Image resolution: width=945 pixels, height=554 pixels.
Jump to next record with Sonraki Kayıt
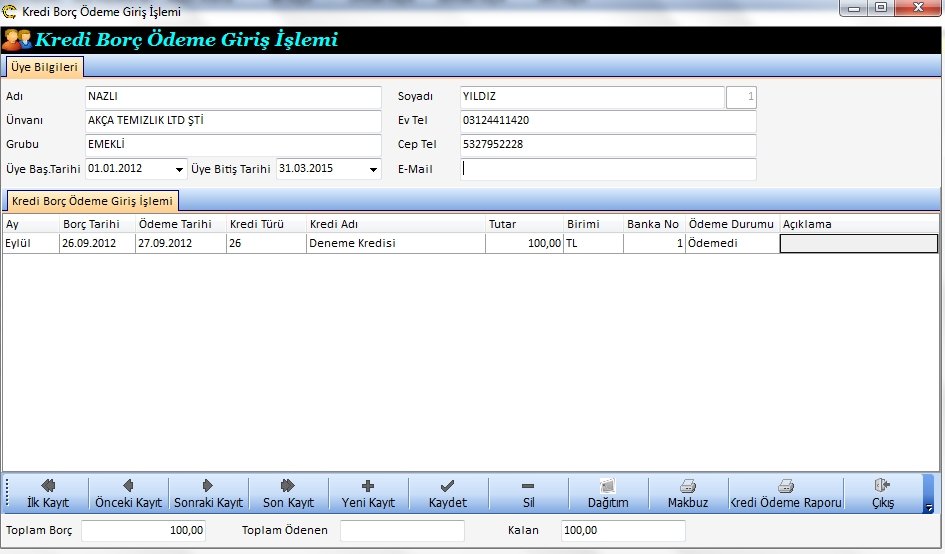tap(208, 493)
